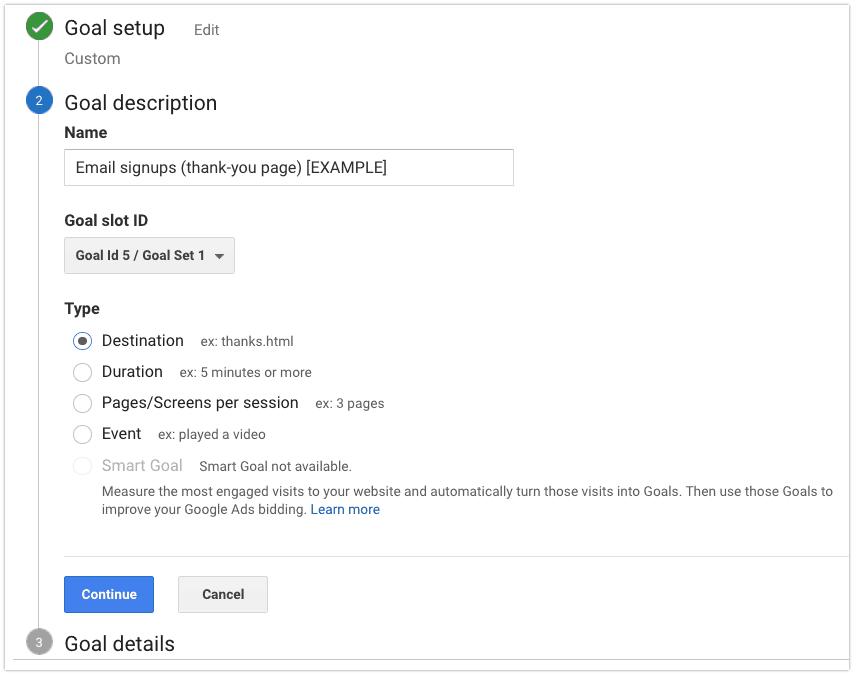Click the dropdown arrow on Goal slot ID

(x=219, y=256)
